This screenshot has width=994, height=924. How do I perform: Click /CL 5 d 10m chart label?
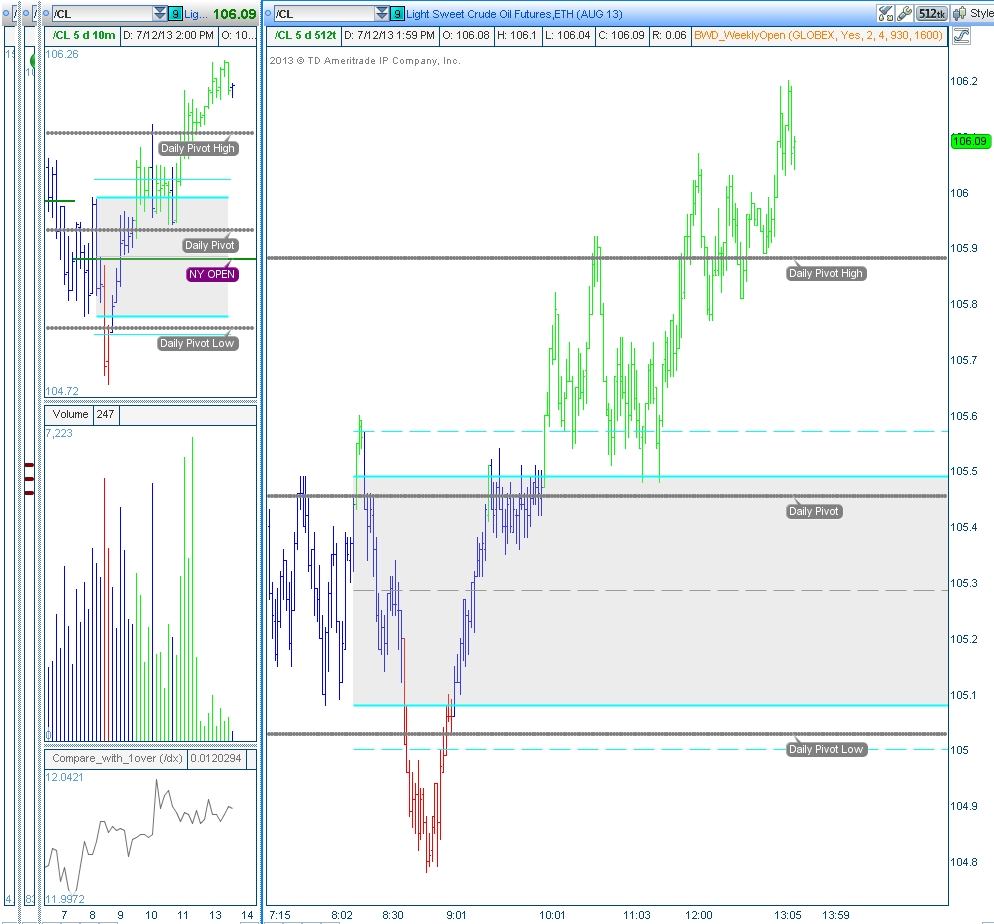coord(82,35)
